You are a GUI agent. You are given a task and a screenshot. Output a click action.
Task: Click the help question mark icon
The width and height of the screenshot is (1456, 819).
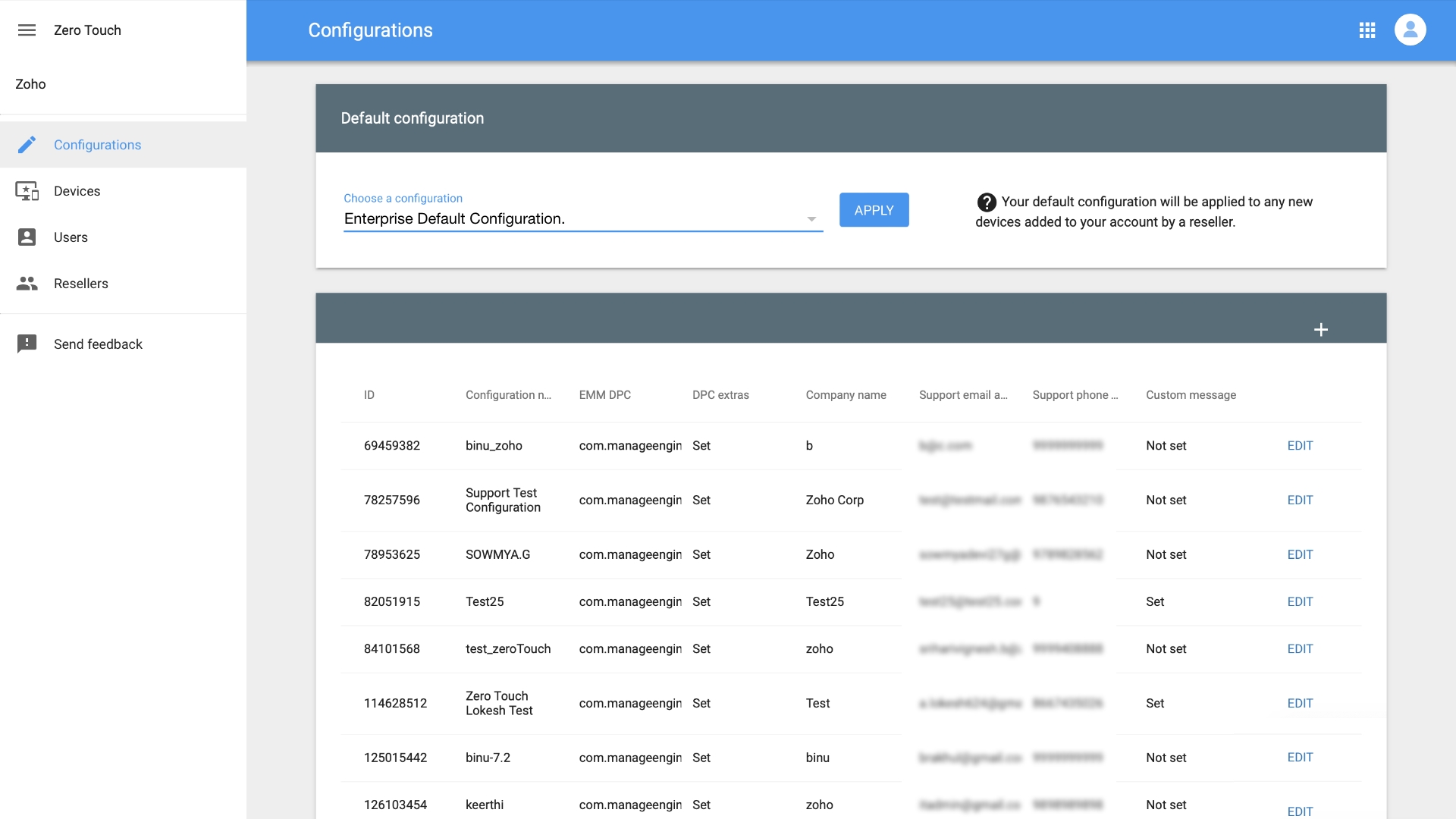click(987, 202)
